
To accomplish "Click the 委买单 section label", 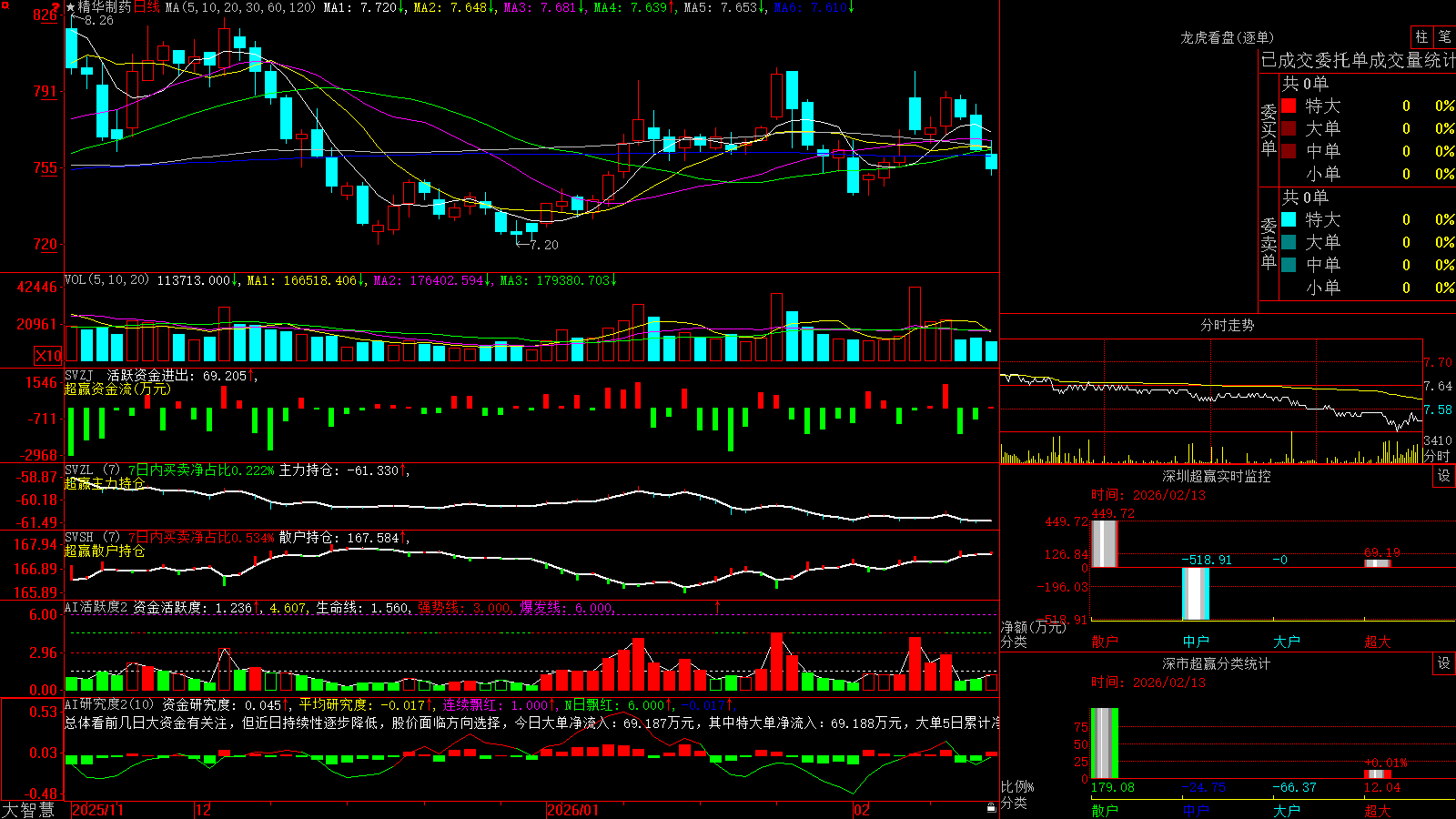I will pyautogui.click(x=1269, y=129).
